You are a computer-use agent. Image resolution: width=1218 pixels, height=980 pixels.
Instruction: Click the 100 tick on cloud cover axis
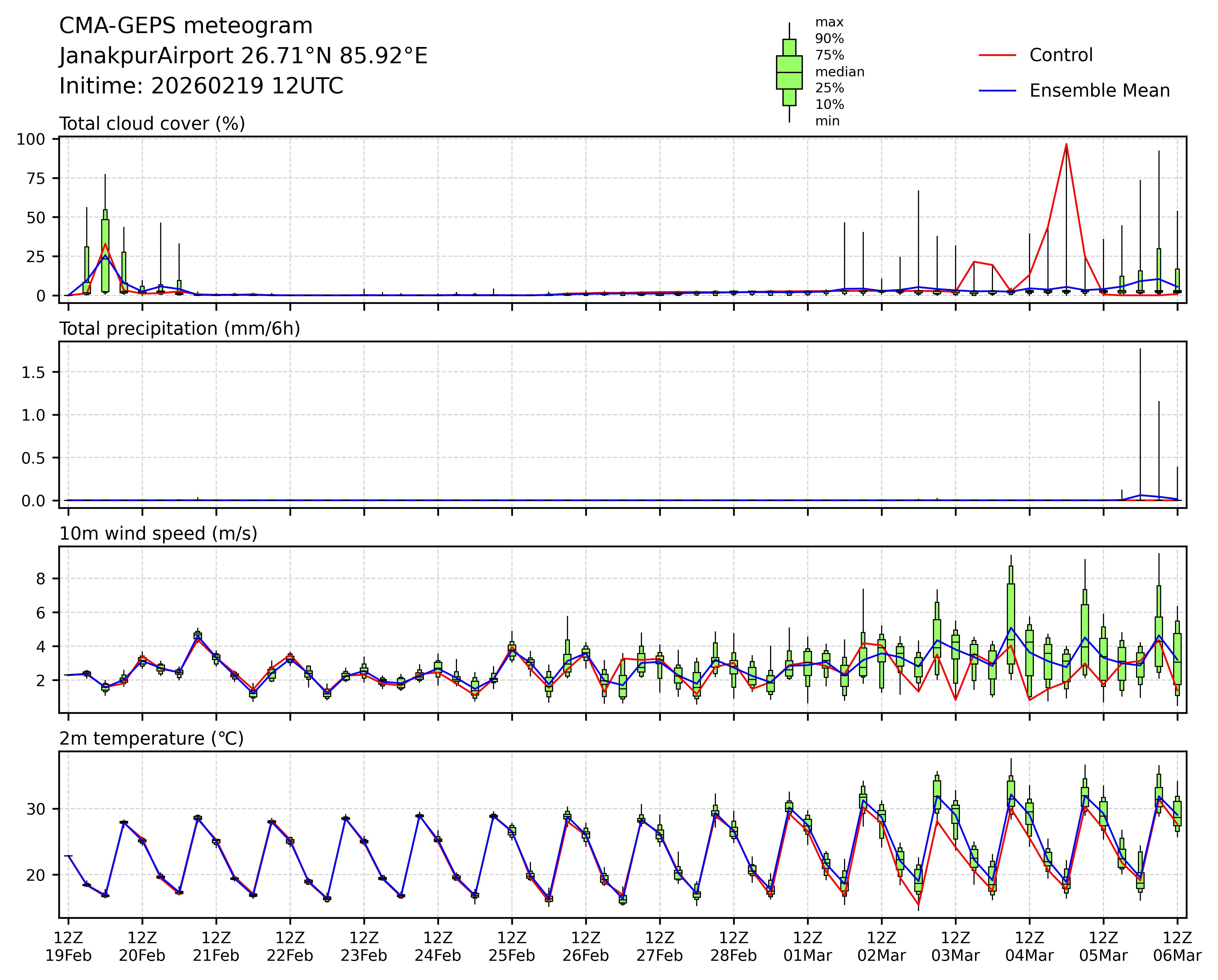point(30,140)
